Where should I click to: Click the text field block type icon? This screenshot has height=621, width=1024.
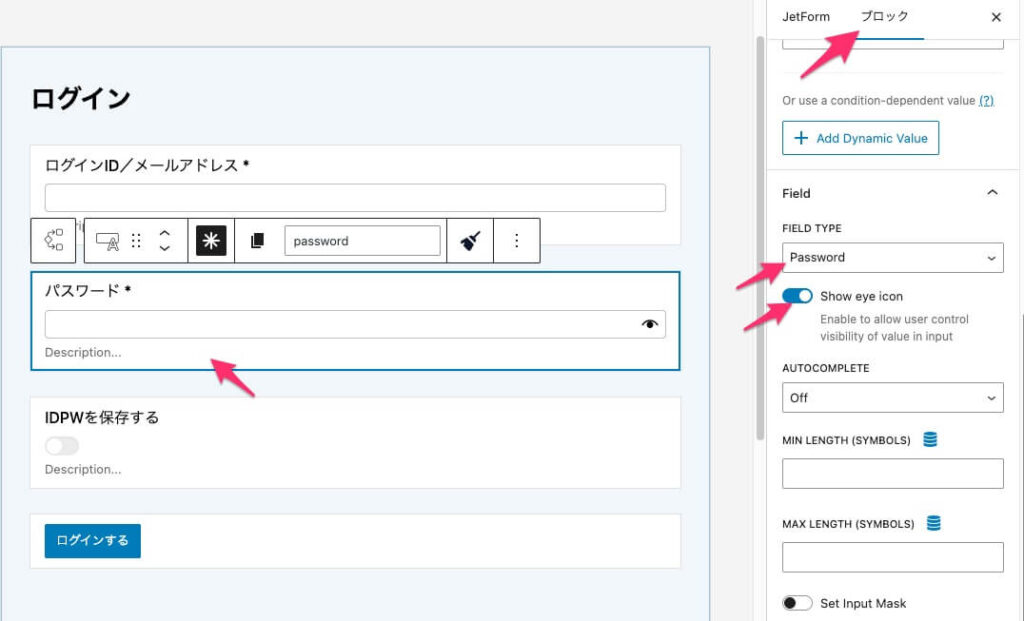click(107, 241)
